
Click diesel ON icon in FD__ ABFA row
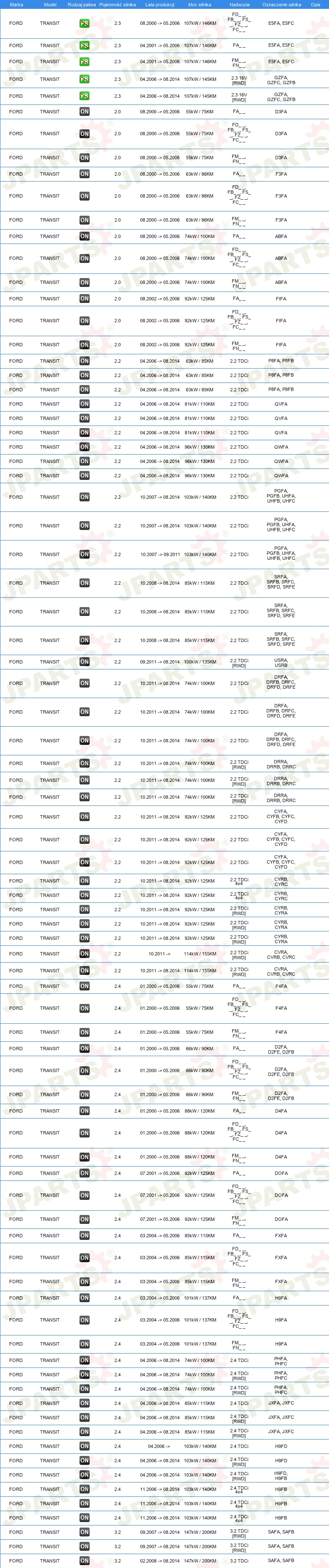pyautogui.click(x=85, y=258)
